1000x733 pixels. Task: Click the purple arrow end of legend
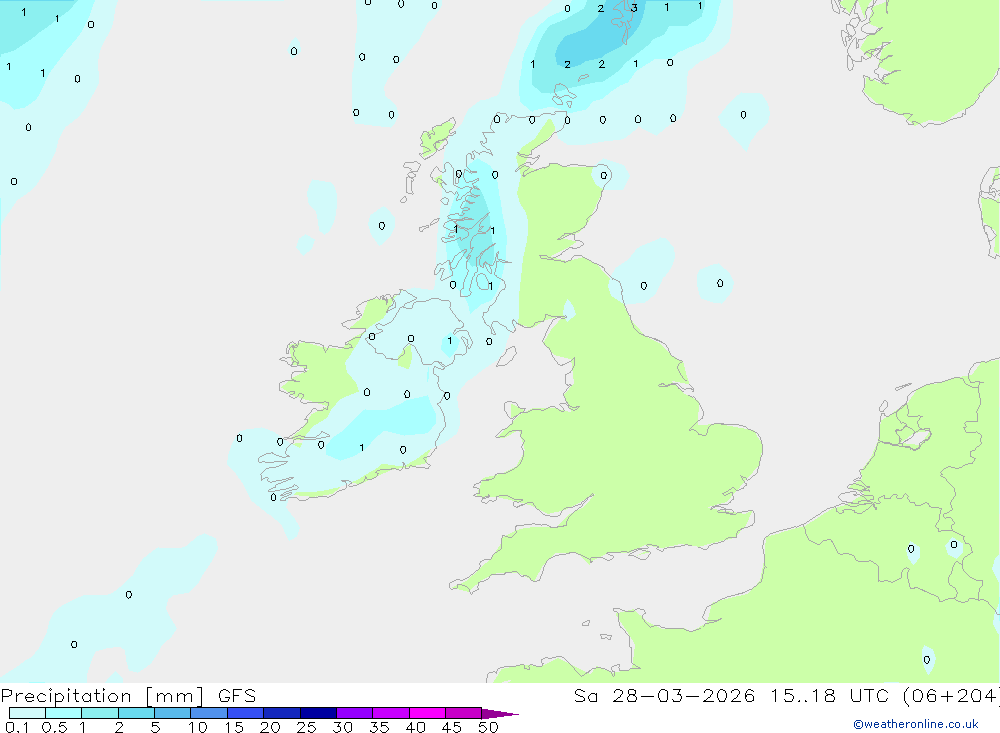click(x=499, y=714)
